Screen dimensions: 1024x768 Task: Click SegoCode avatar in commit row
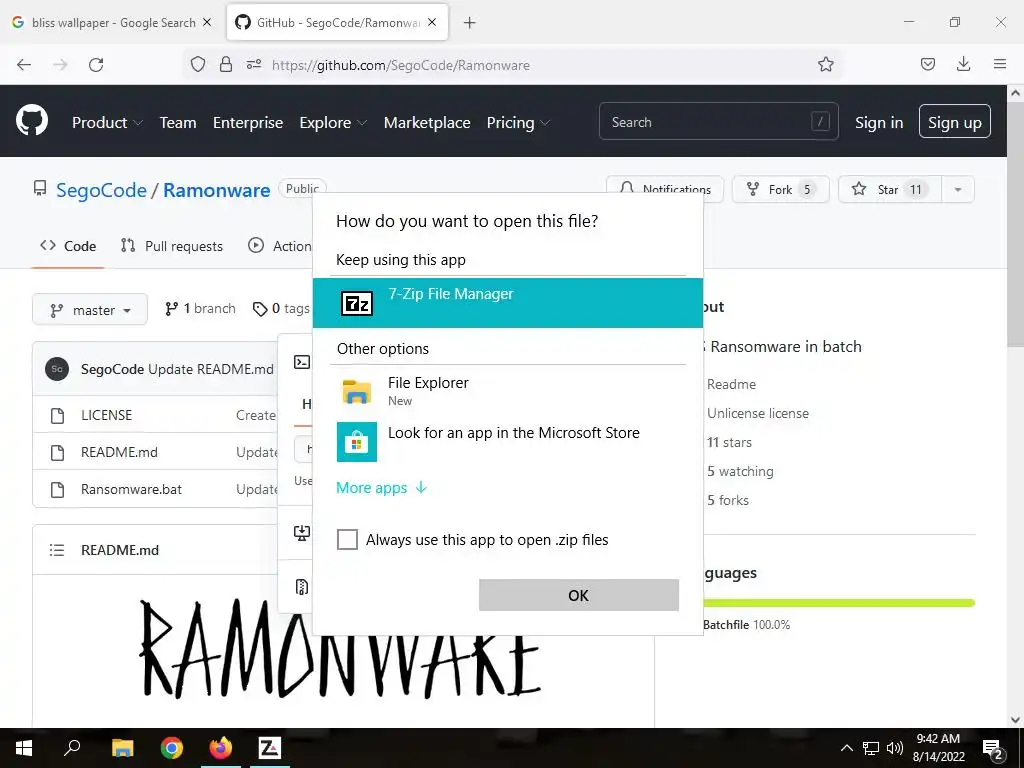(x=57, y=369)
